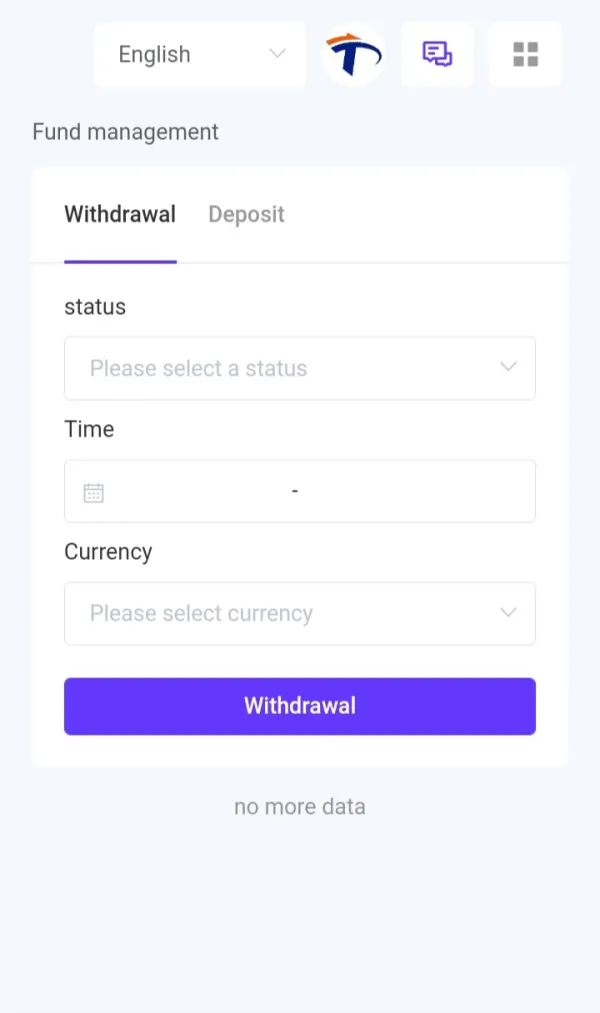The width and height of the screenshot is (600, 1013).
Task: Click the grid apps menu icon
Action: (x=525, y=54)
